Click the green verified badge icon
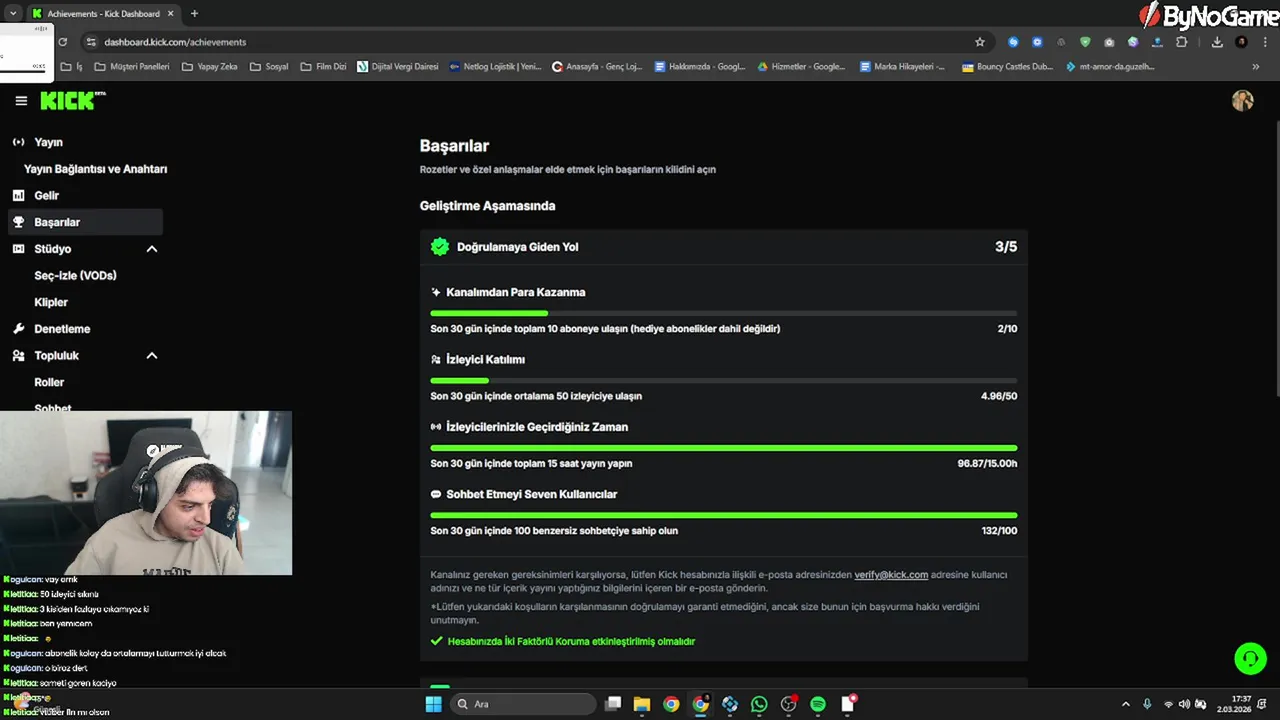 (x=440, y=247)
